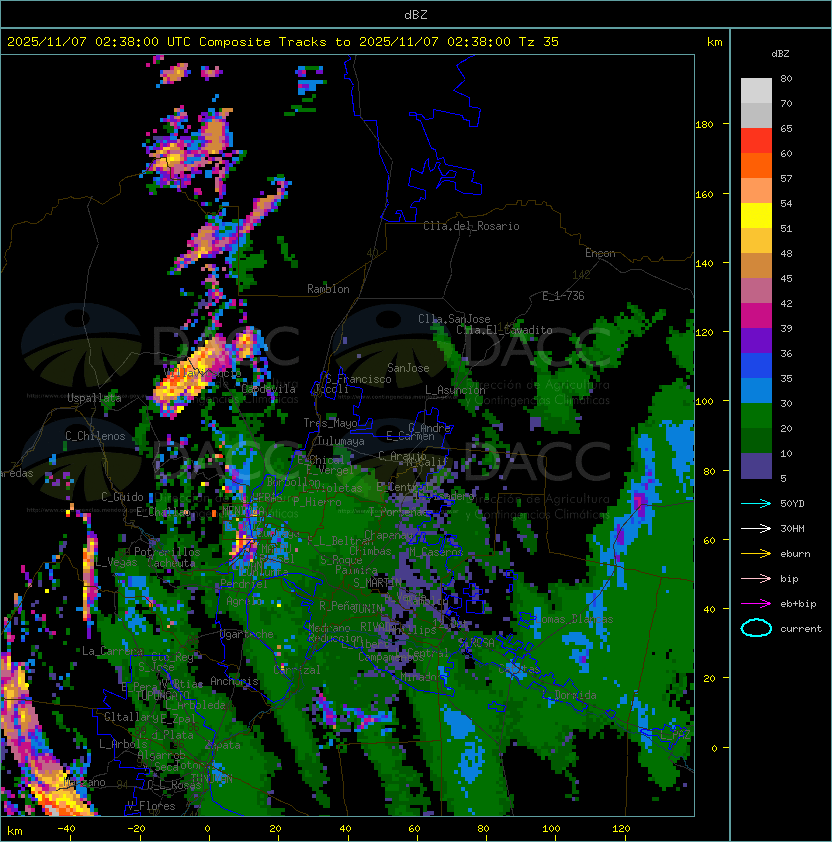Viewport: 832px width, 842px height.
Task: Click the 180 km vertical axis tick
Action: point(704,125)
